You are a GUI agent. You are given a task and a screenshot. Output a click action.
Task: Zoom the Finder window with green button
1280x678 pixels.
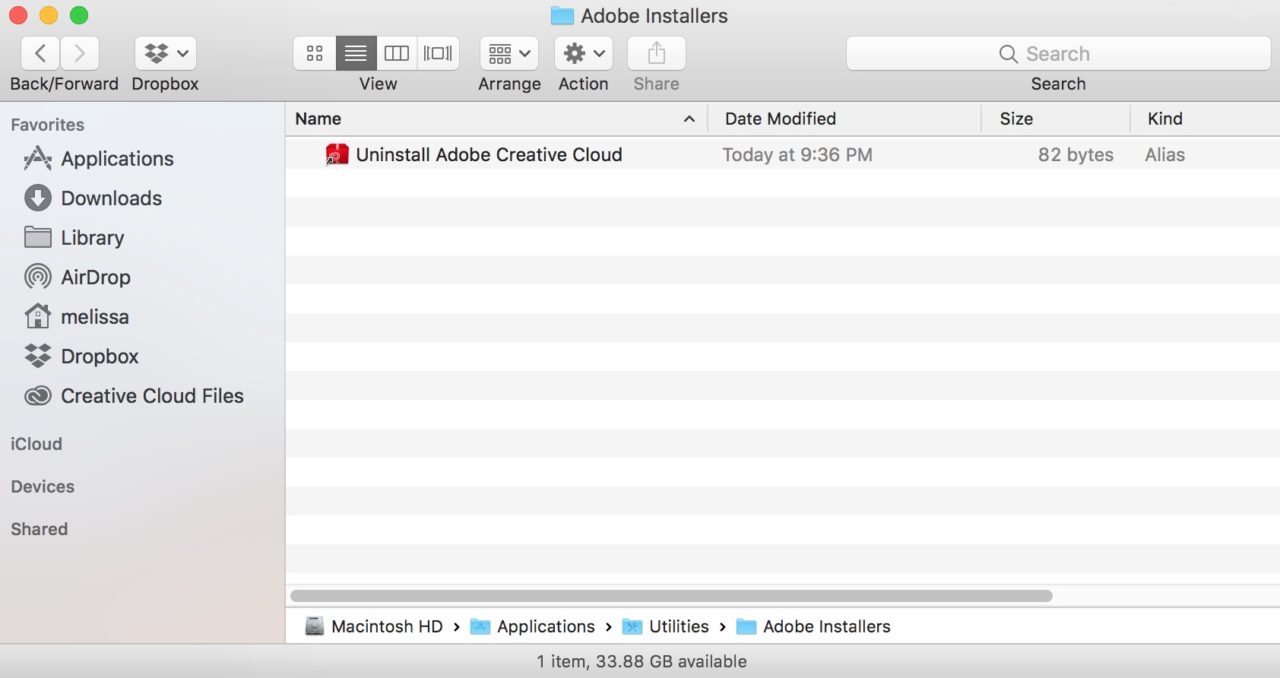coord(78,15)
